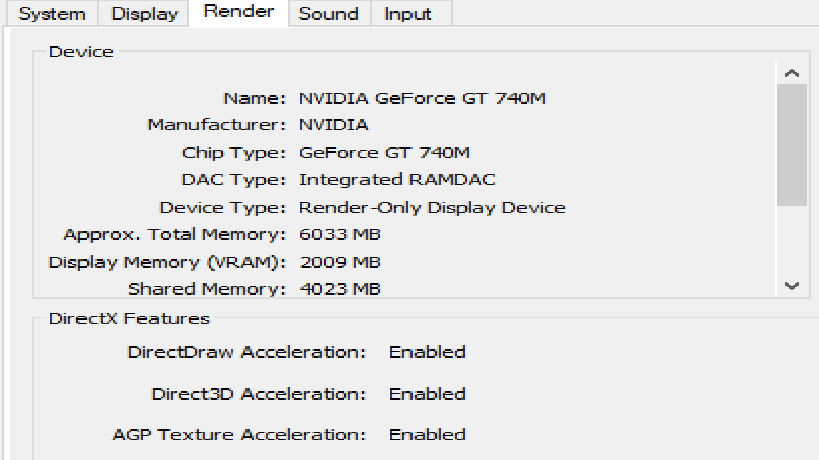Click the Device list scroll up arrow
This screenshot has height=460, width=819.
pyautogui.click(x=792, y=73)
